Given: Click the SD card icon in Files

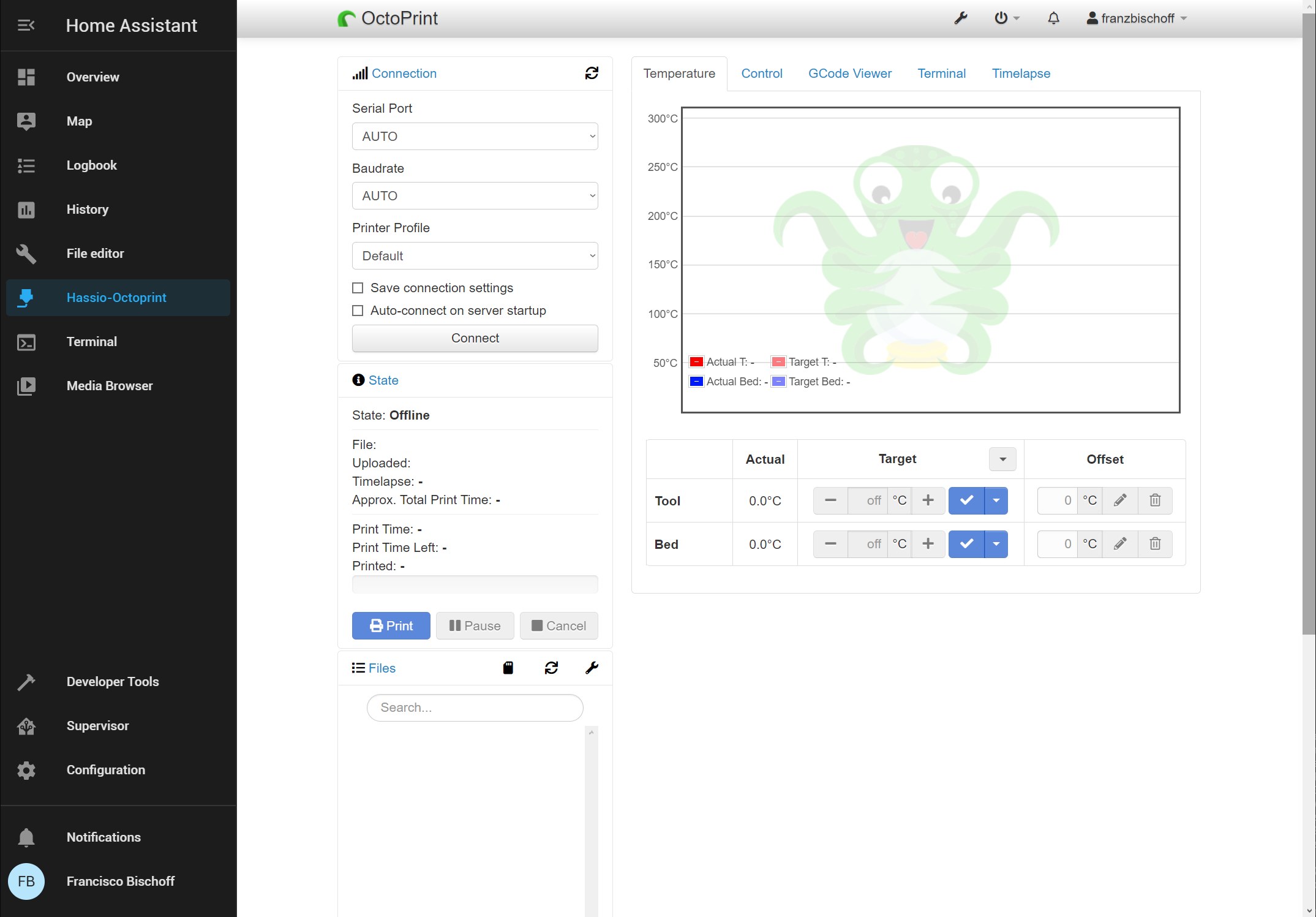Looking at the screenshot, I should point(508,668).
